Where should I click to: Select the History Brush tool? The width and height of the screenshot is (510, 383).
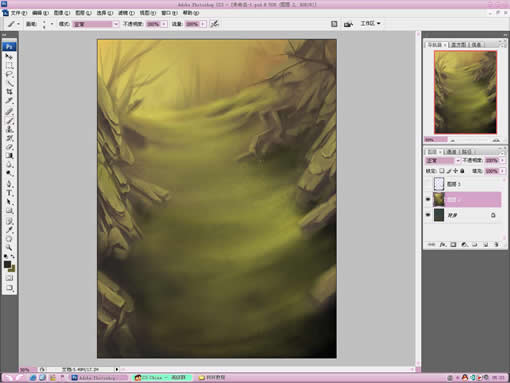coord(9,138)
